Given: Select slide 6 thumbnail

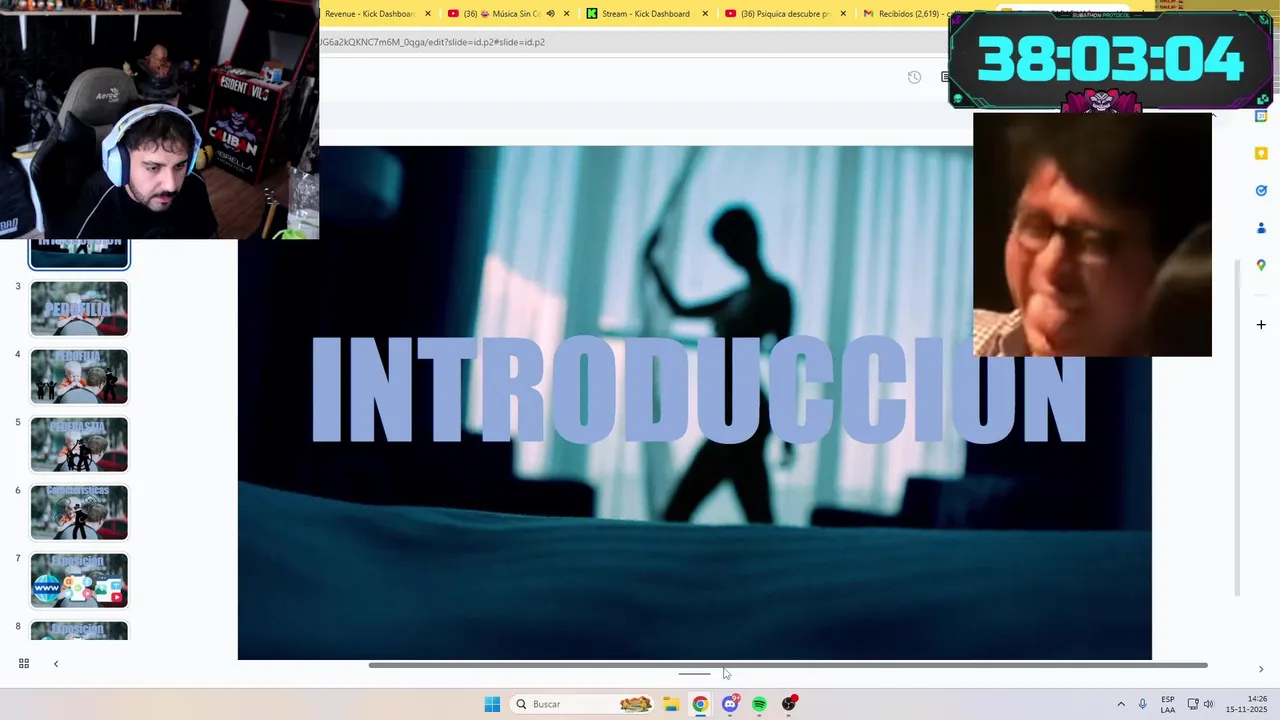Looking at the screenshot, I should pyautogui.click(x=79, y=512).
